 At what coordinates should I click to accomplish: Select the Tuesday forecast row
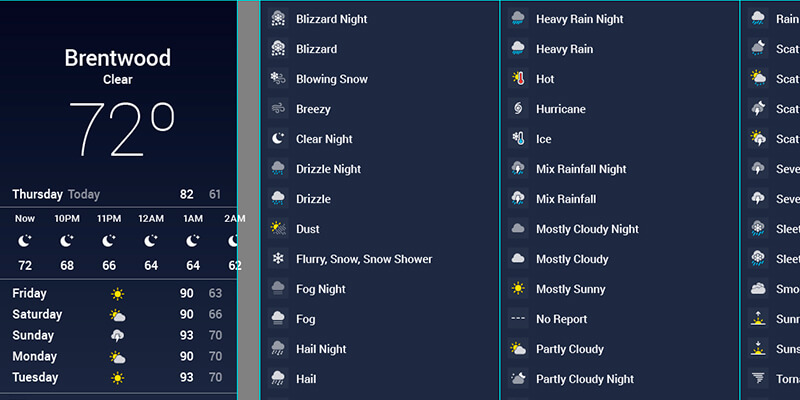coord(118,378)
